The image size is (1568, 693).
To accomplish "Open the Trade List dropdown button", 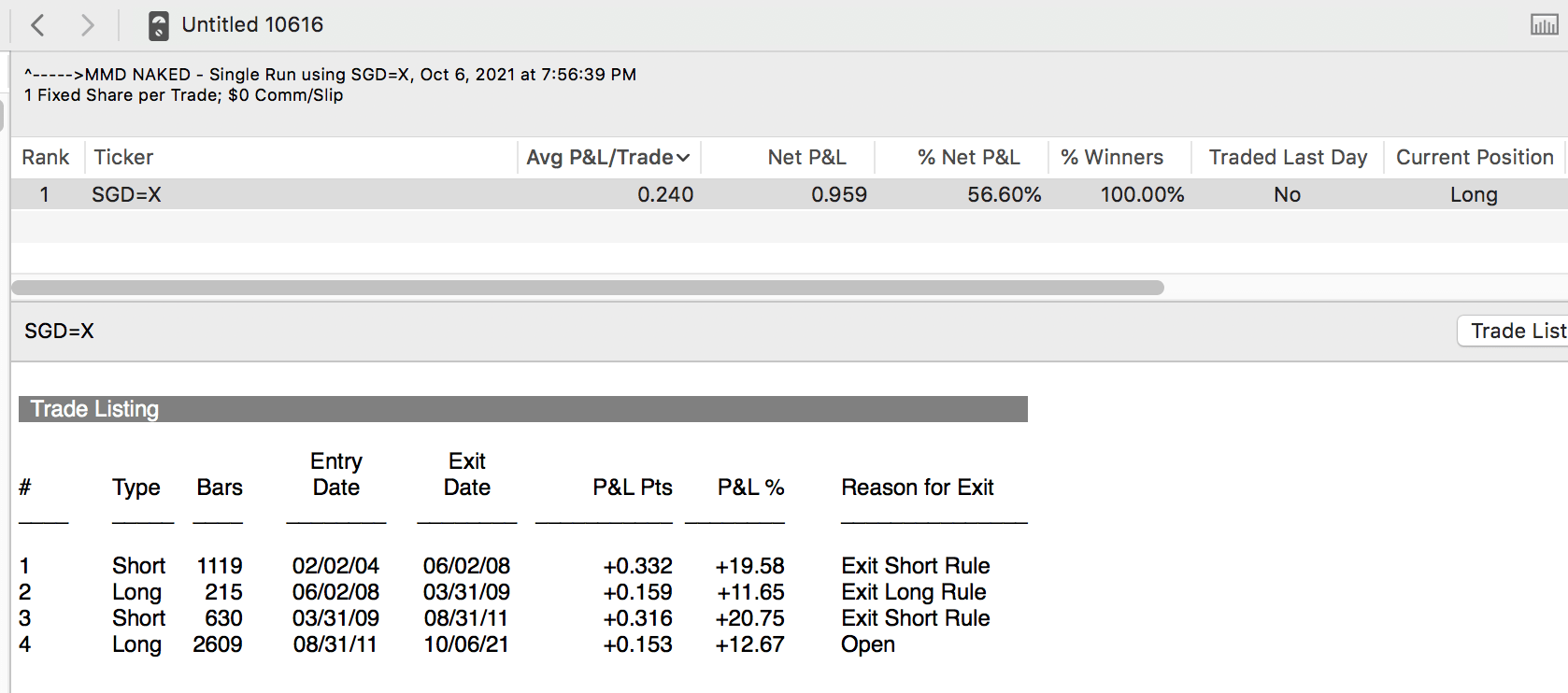I will (1516, 331).
